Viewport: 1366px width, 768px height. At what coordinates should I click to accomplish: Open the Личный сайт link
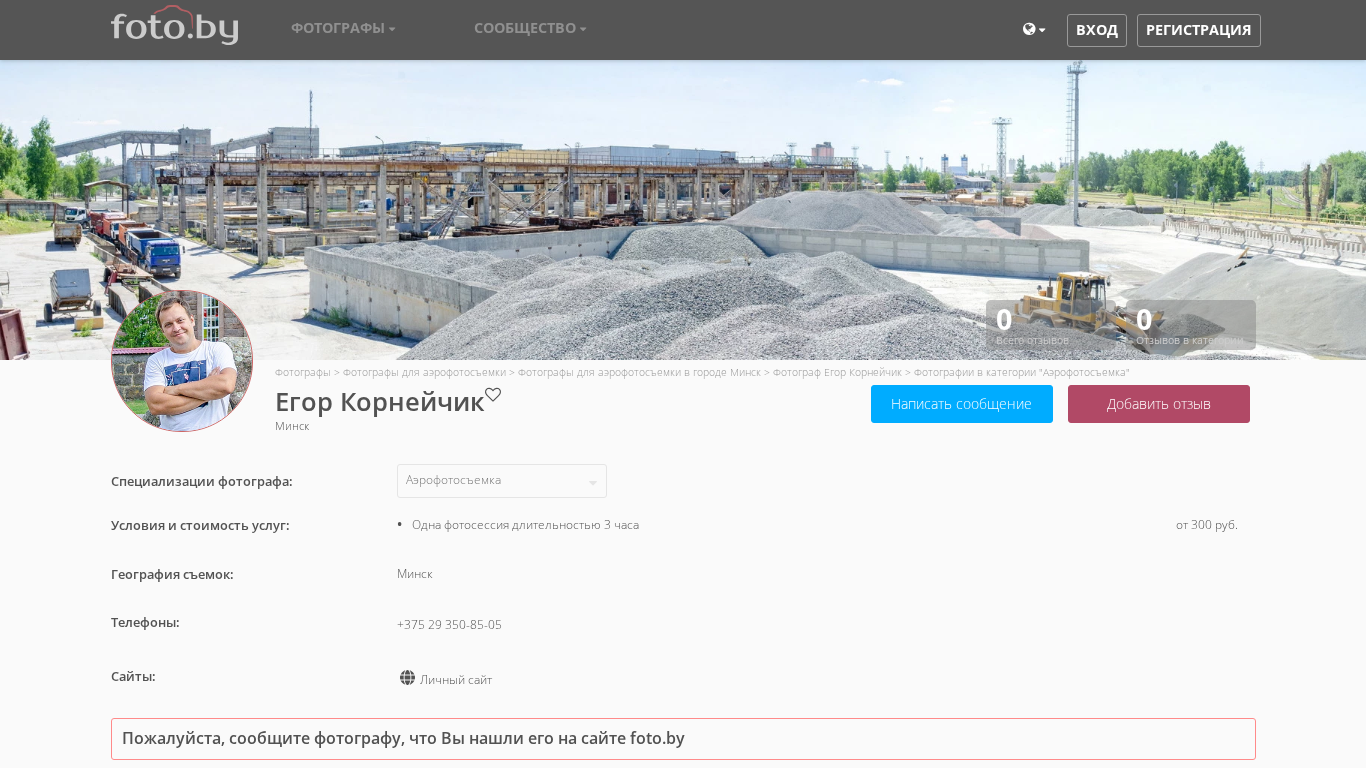coord(456,680)
